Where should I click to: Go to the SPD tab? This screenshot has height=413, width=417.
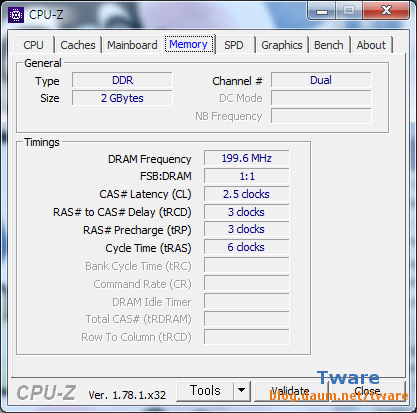pos(234,45)
